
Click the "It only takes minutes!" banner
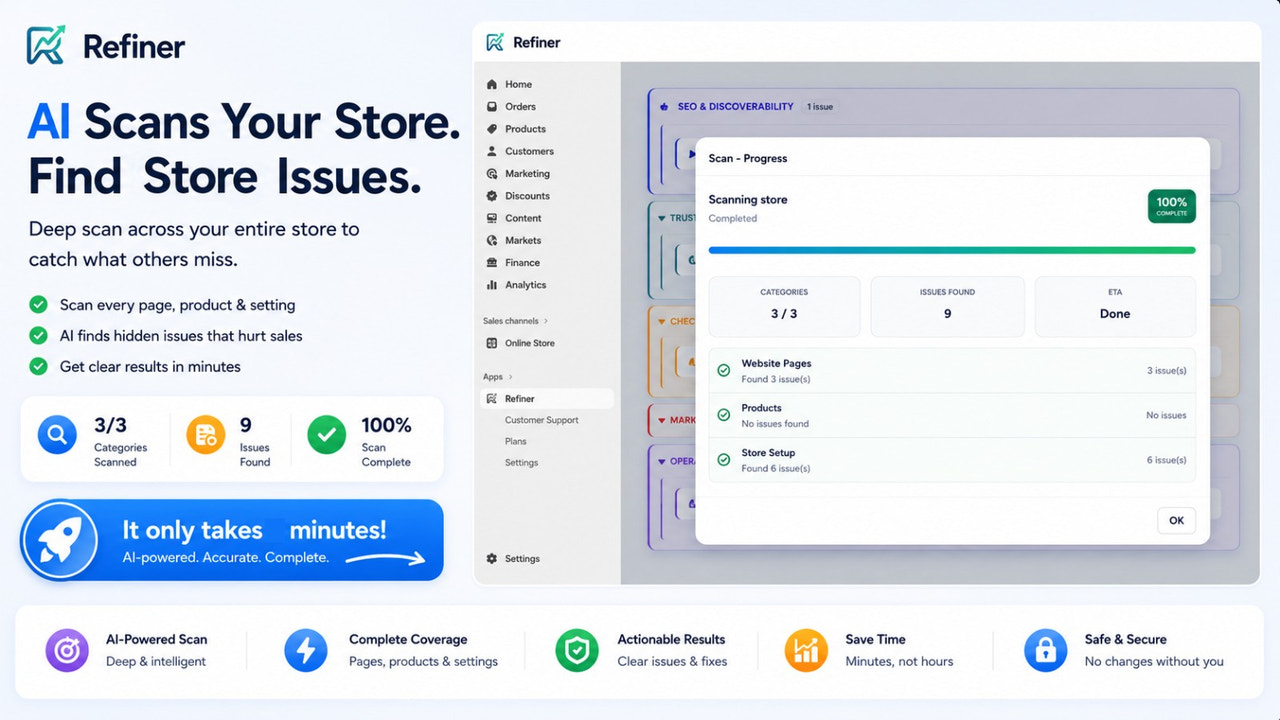232,541
